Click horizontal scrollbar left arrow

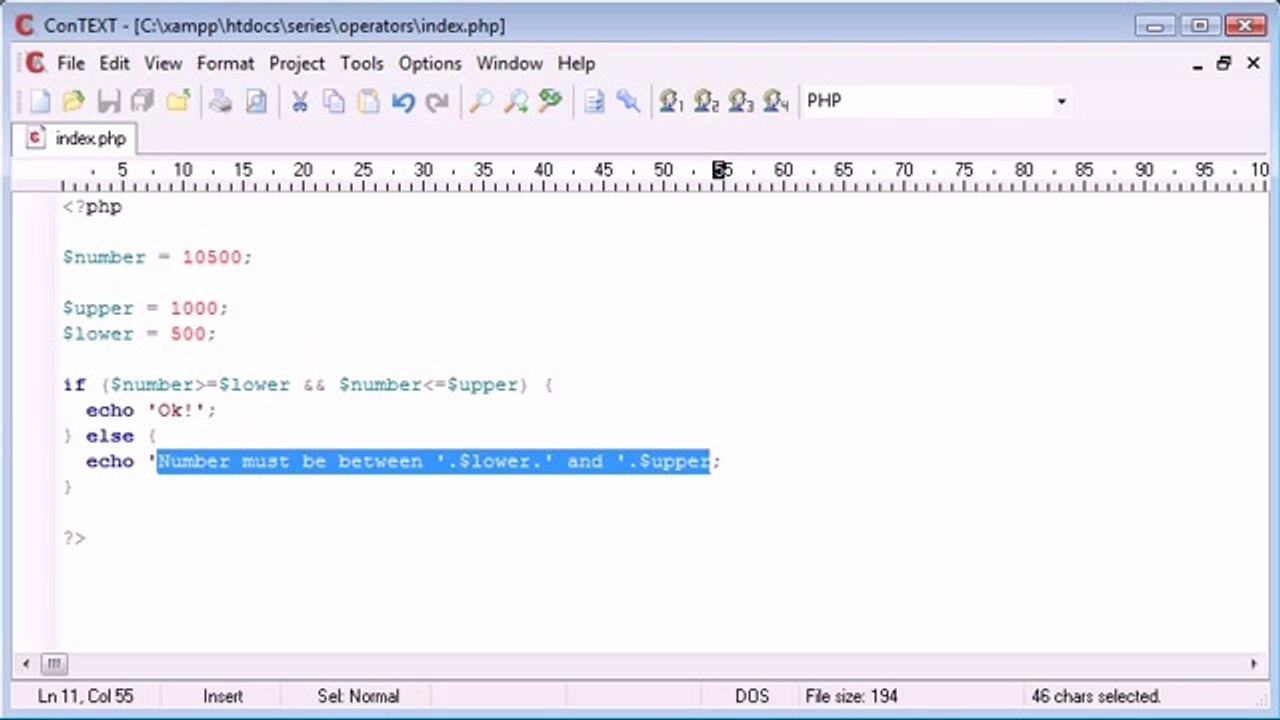[27, 664]
